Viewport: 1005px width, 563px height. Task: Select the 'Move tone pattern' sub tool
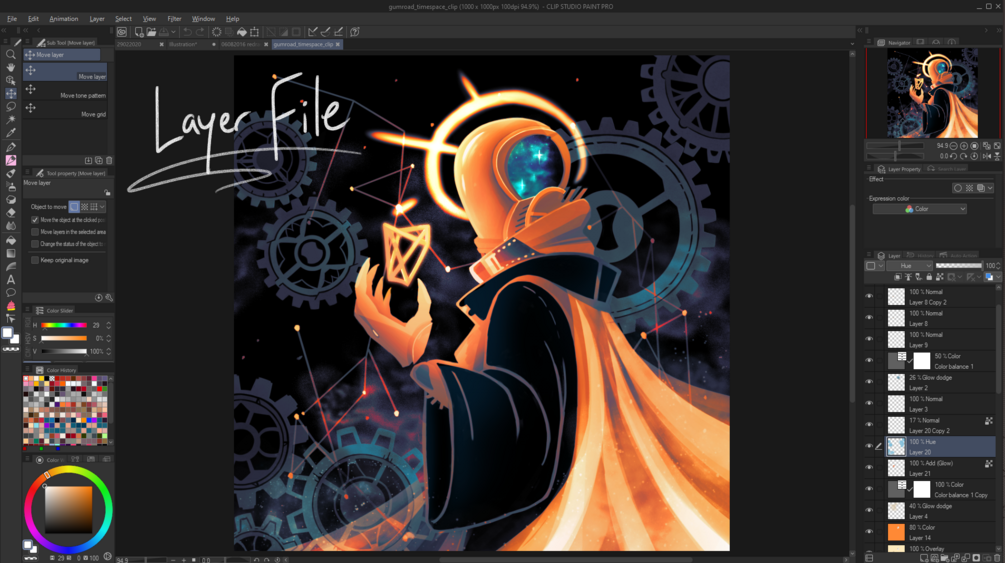point(65,92)
